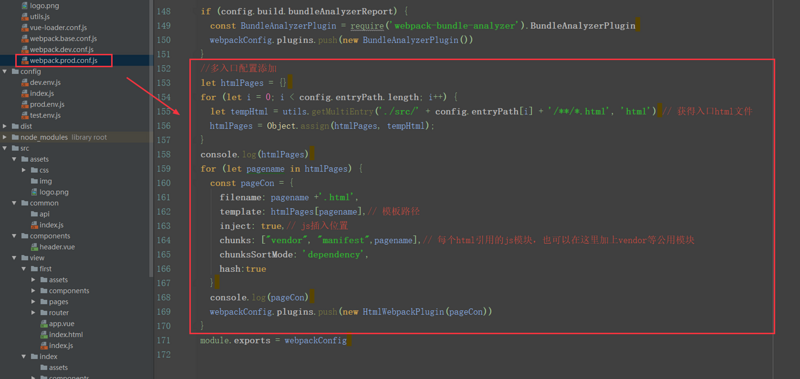Image resolution: width=800 pixels, height=379 pixels.
Task: Click the view folder icon
Action: tap(25, 258)
